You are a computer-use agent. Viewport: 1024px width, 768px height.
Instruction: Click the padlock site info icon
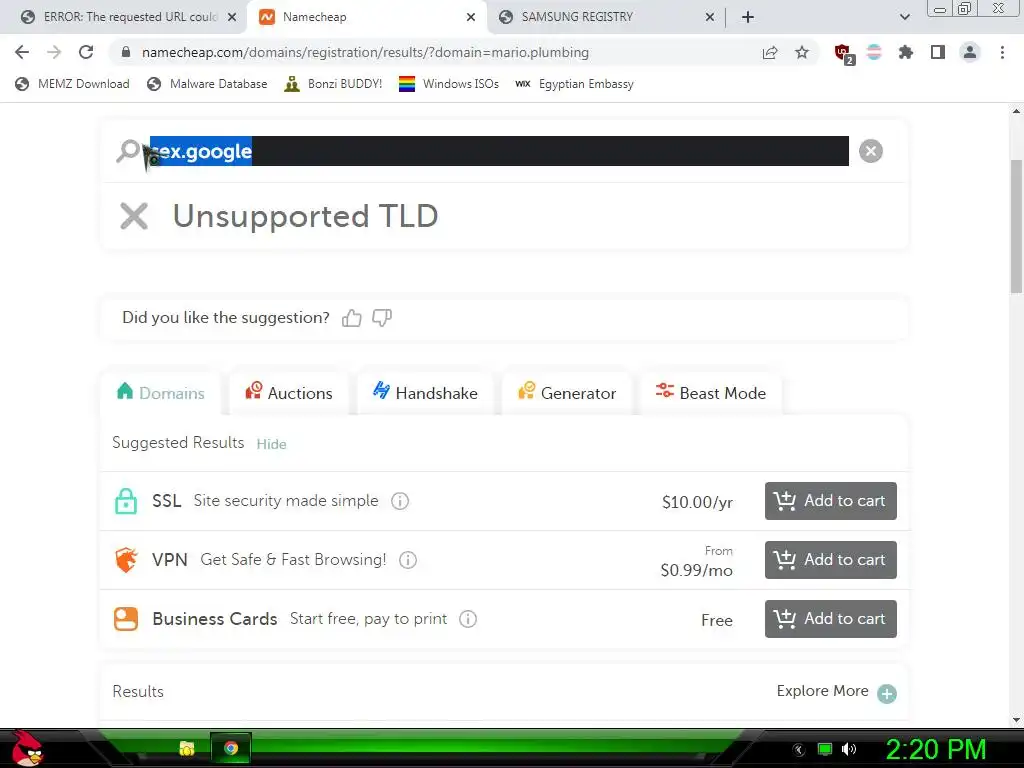[126, 52]
